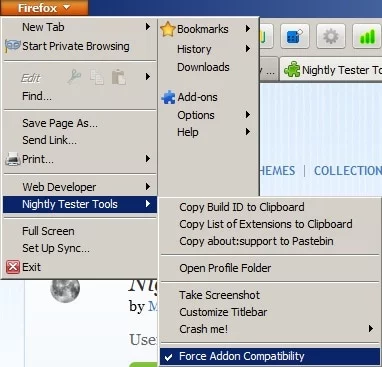Open the Help menu entry
This screenshot has width=382, height=367.
[208, 132]
